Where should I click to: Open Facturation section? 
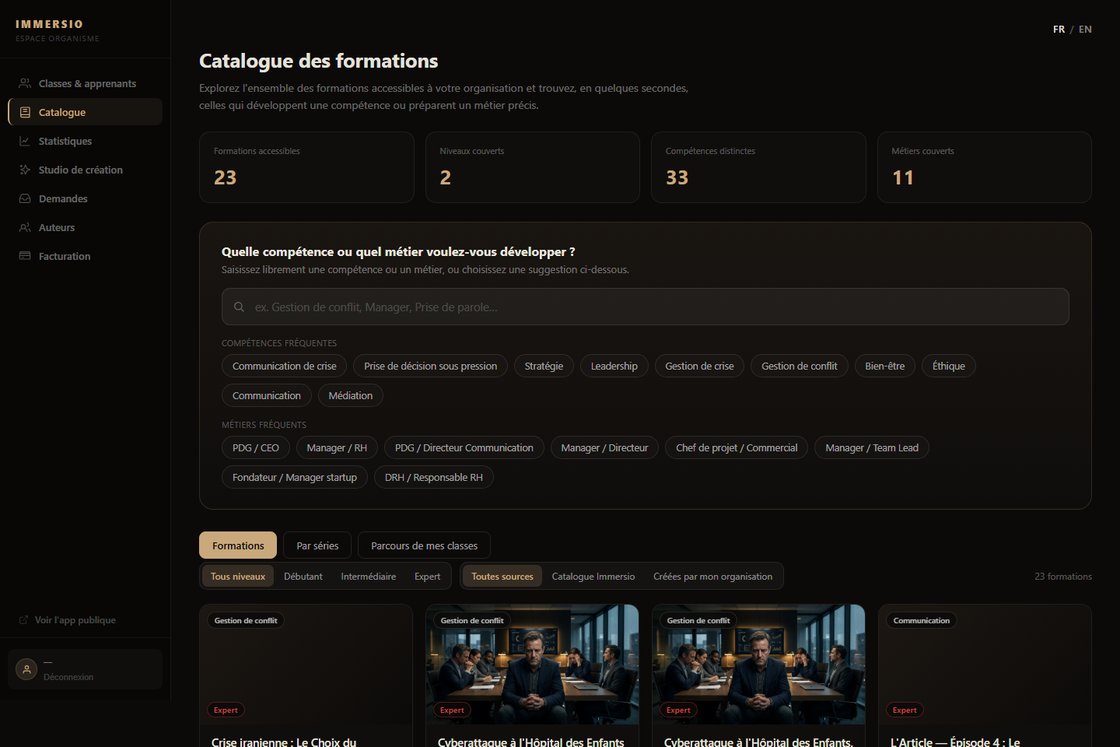click(85, 256)
